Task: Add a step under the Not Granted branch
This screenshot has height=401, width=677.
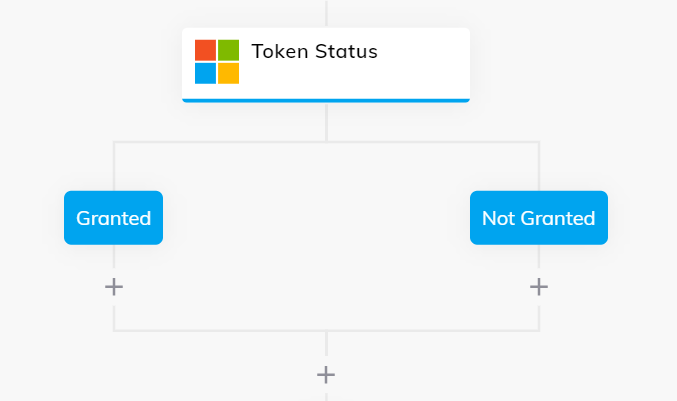Action: (x=539, y=287)
